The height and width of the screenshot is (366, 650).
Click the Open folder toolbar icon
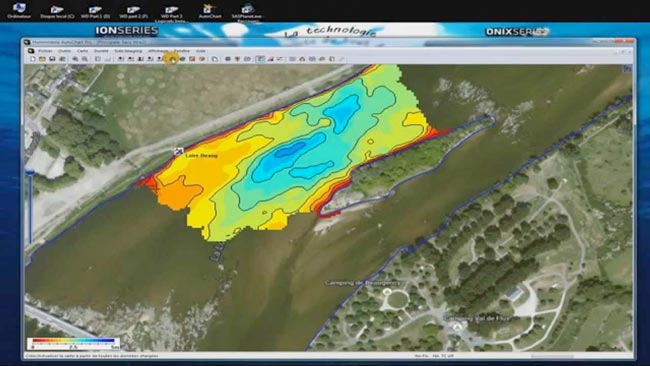click(x=42, y=59)
